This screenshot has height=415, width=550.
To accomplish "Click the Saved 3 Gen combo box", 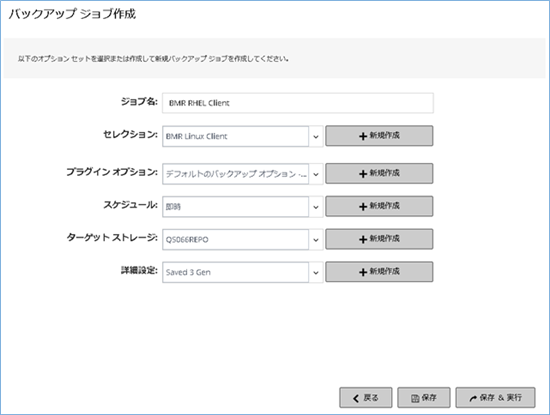I will point(235,272).
